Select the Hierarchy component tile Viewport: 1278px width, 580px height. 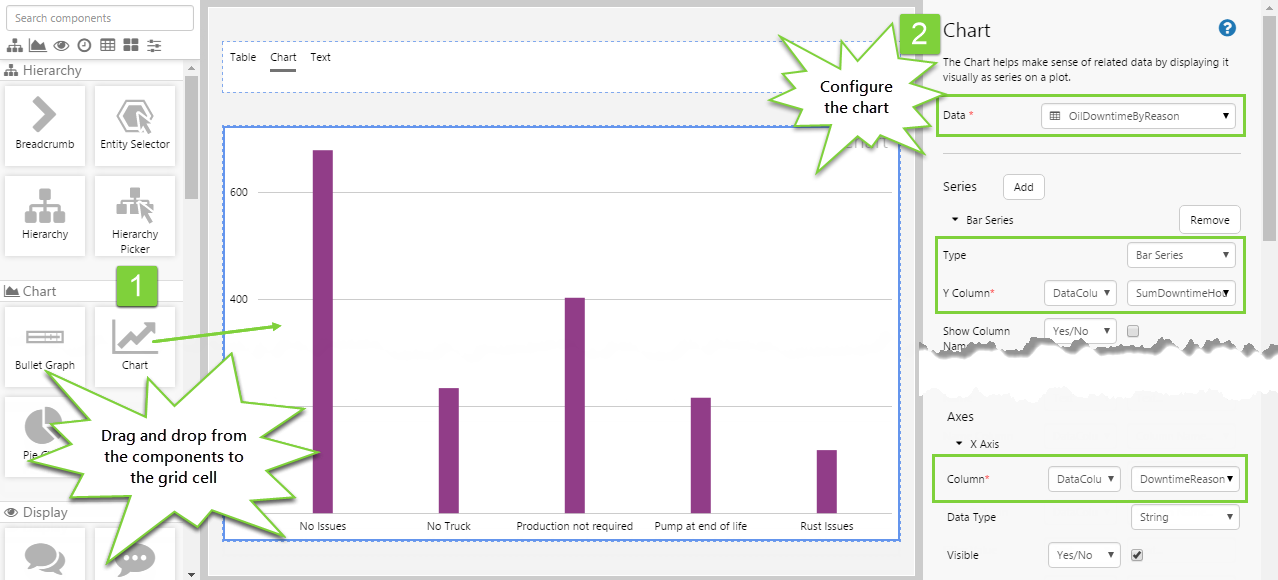click(45, 215)
